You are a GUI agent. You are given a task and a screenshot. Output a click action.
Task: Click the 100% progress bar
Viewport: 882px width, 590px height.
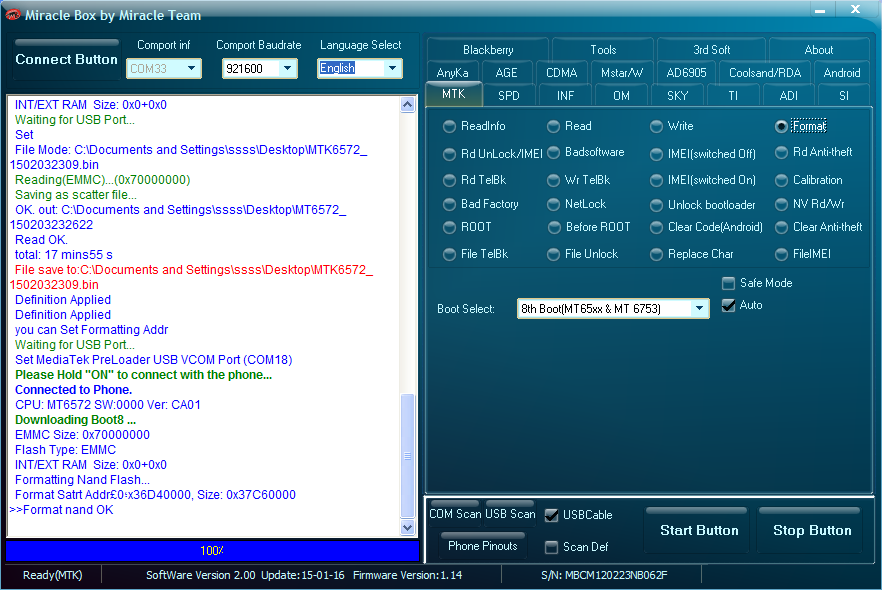(212, 551)
